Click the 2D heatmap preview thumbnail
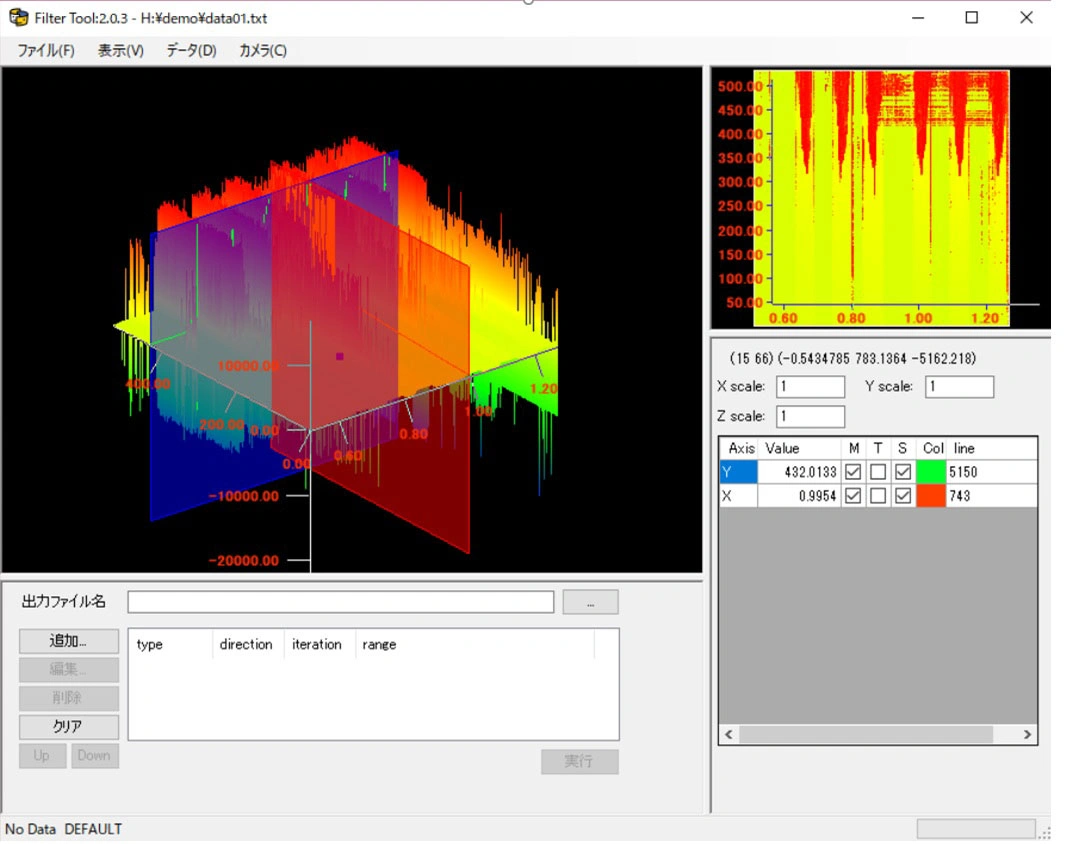The width and height of the screenshot is (1074, 844). click(x=880, y=197)
